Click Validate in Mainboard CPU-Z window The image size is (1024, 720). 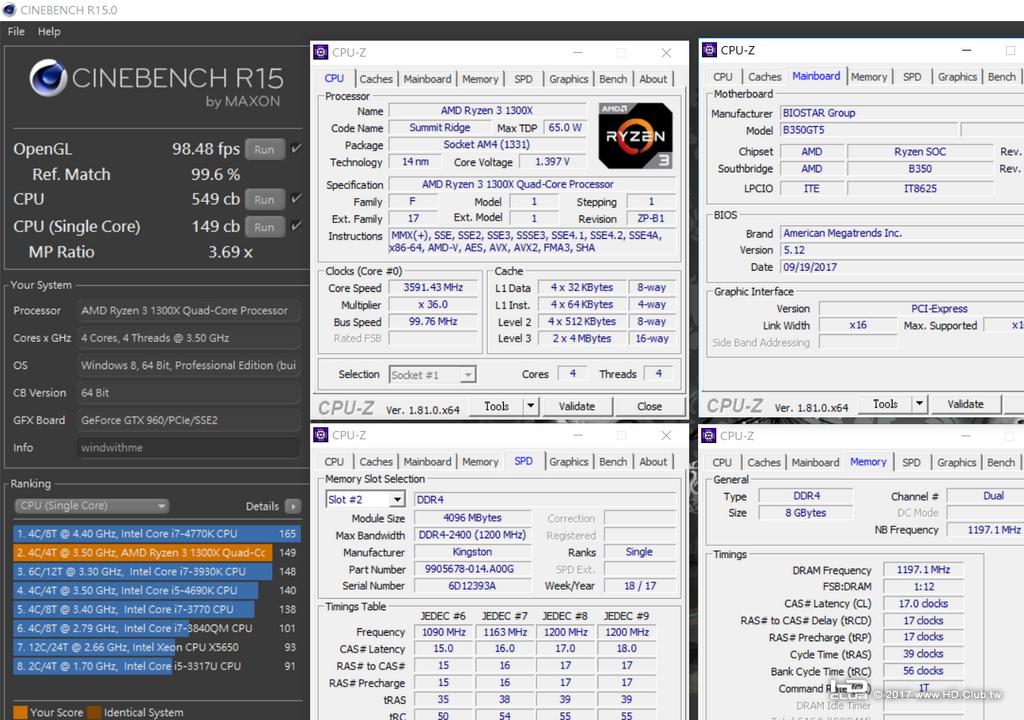pos(965,404)
